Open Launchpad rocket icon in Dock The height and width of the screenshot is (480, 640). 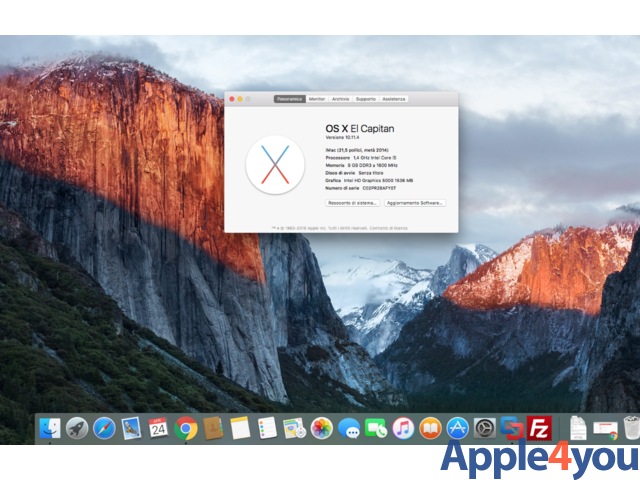77,428
